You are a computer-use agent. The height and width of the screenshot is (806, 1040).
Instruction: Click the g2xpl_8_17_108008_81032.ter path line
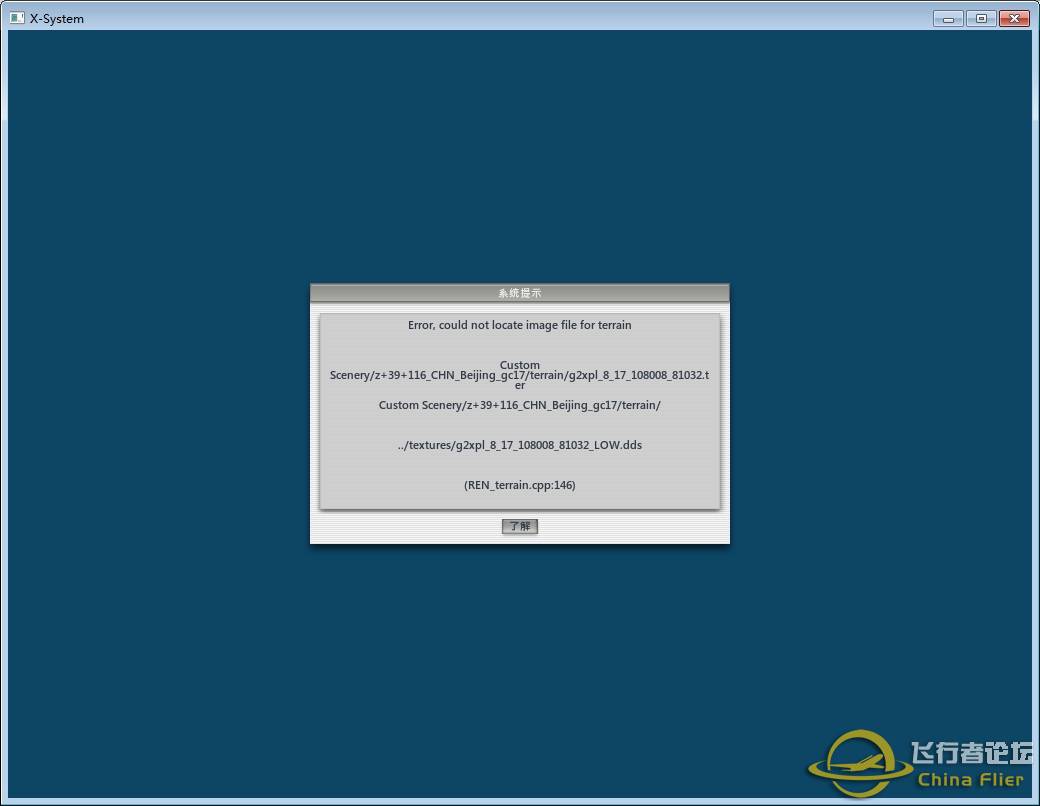(519, 376)
